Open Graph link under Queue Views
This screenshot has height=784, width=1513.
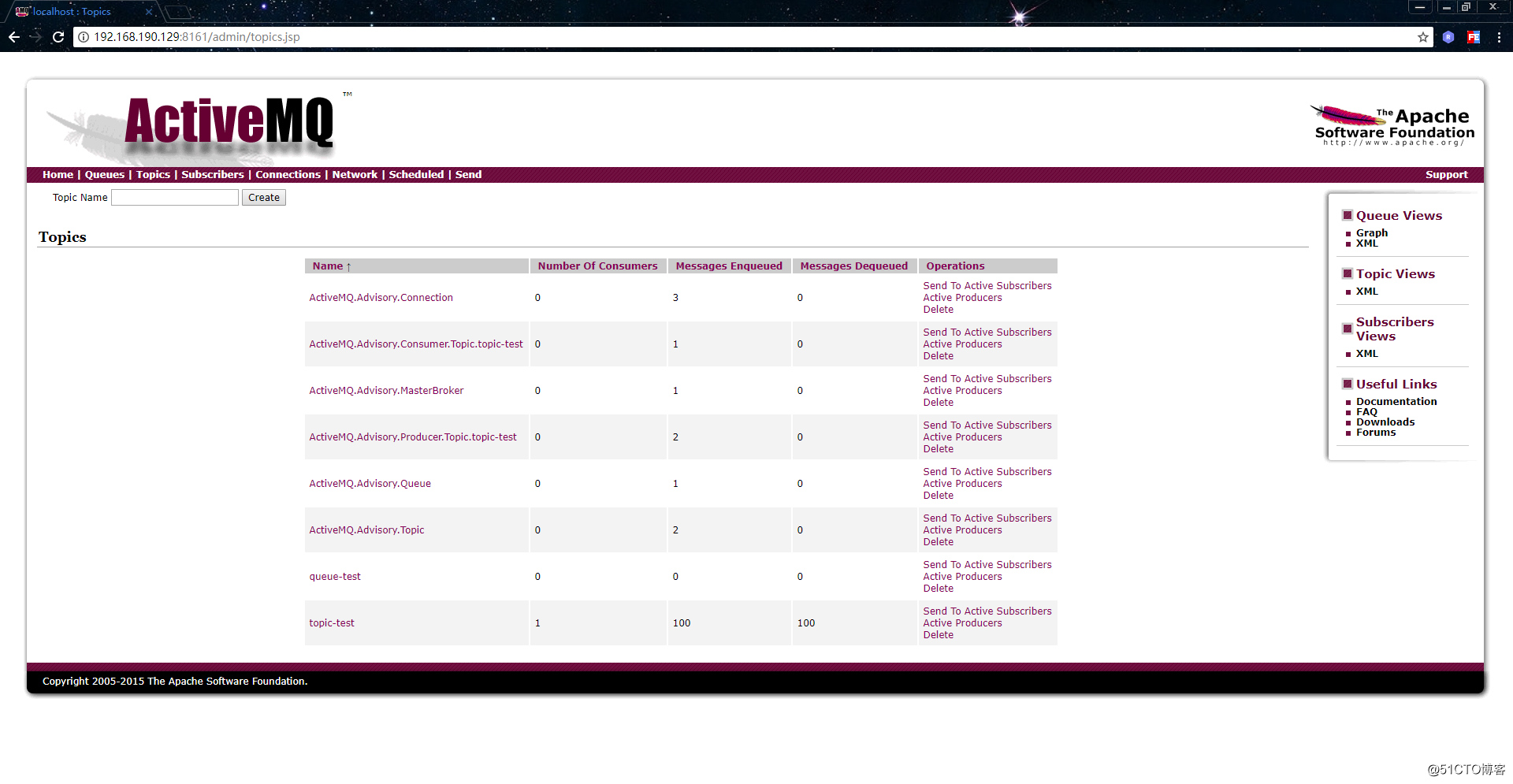point(1372,233)
